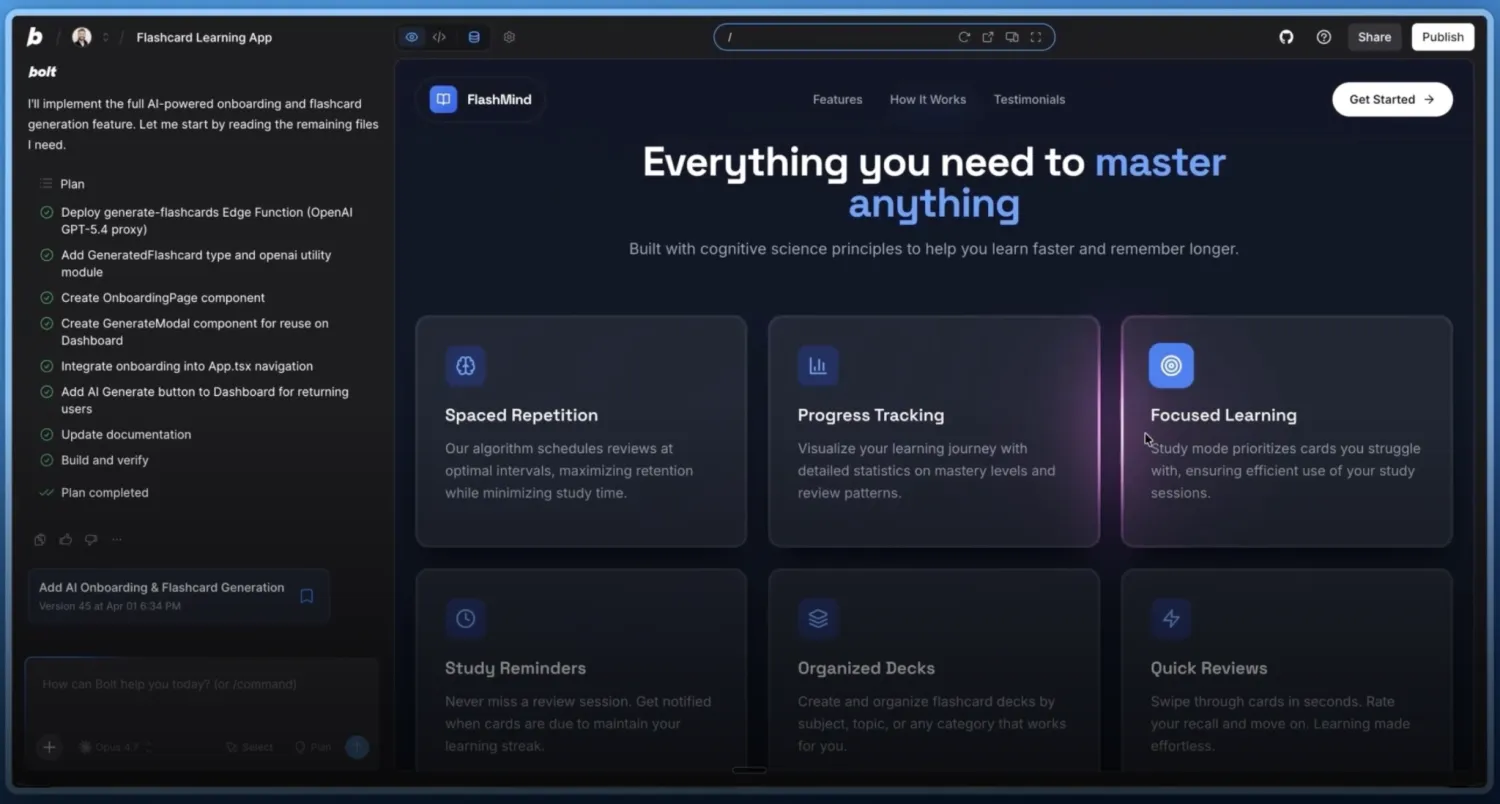Give thumbs up to the response

click(66, 540)
